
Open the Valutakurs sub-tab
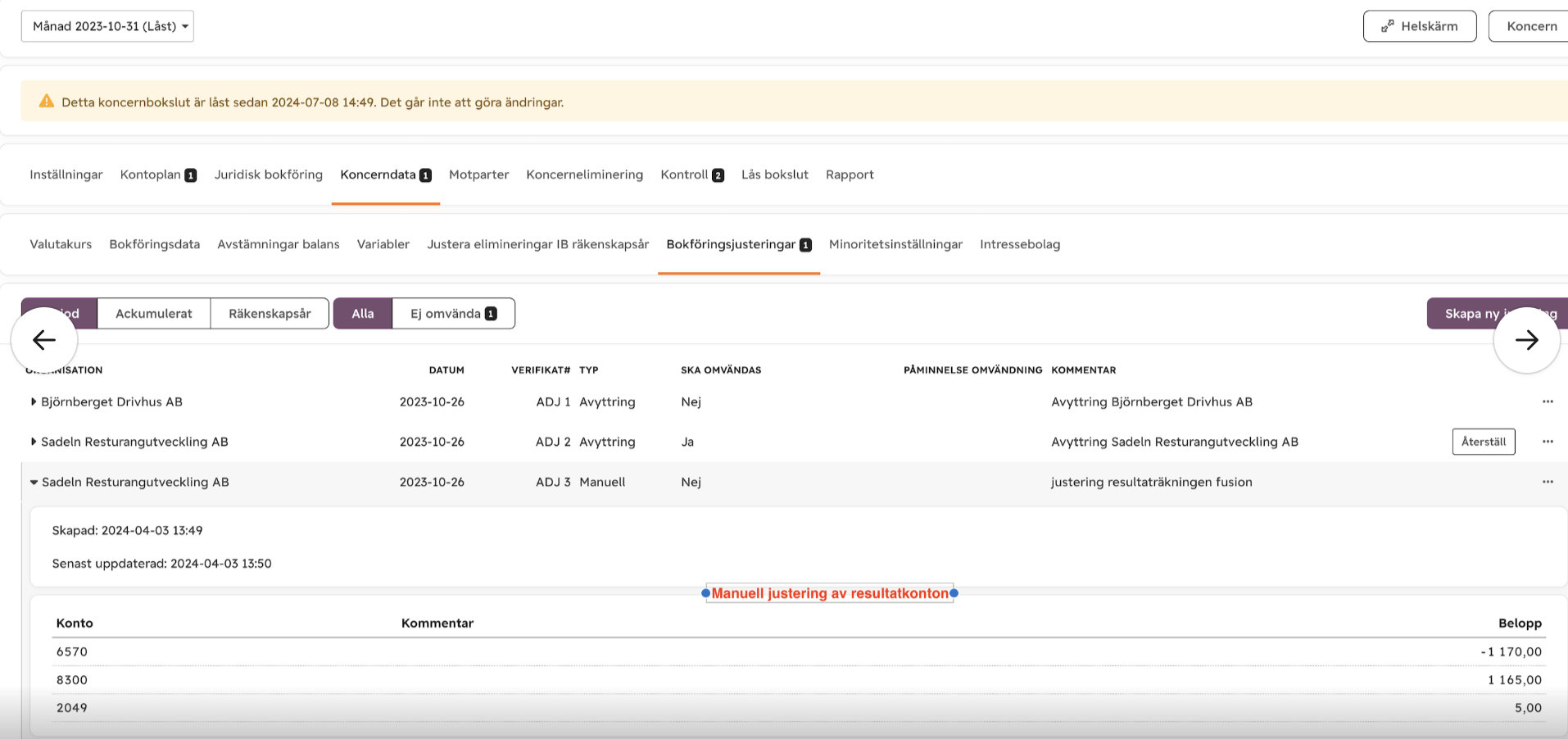61,244
